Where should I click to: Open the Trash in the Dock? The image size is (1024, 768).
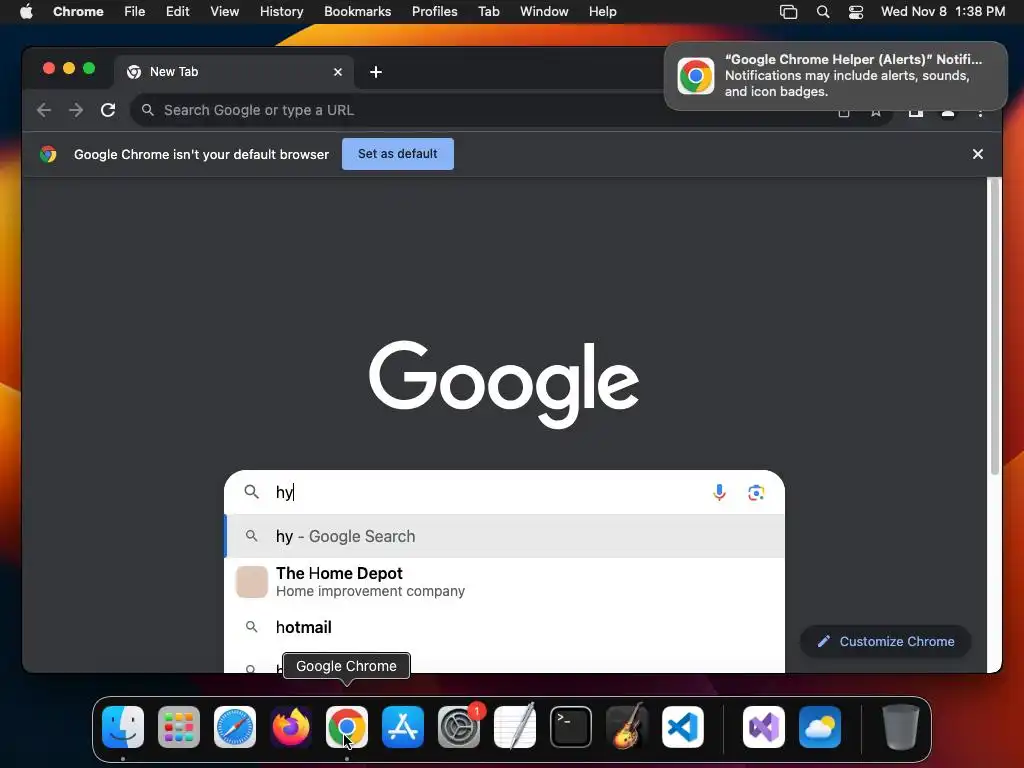[901, 727]
